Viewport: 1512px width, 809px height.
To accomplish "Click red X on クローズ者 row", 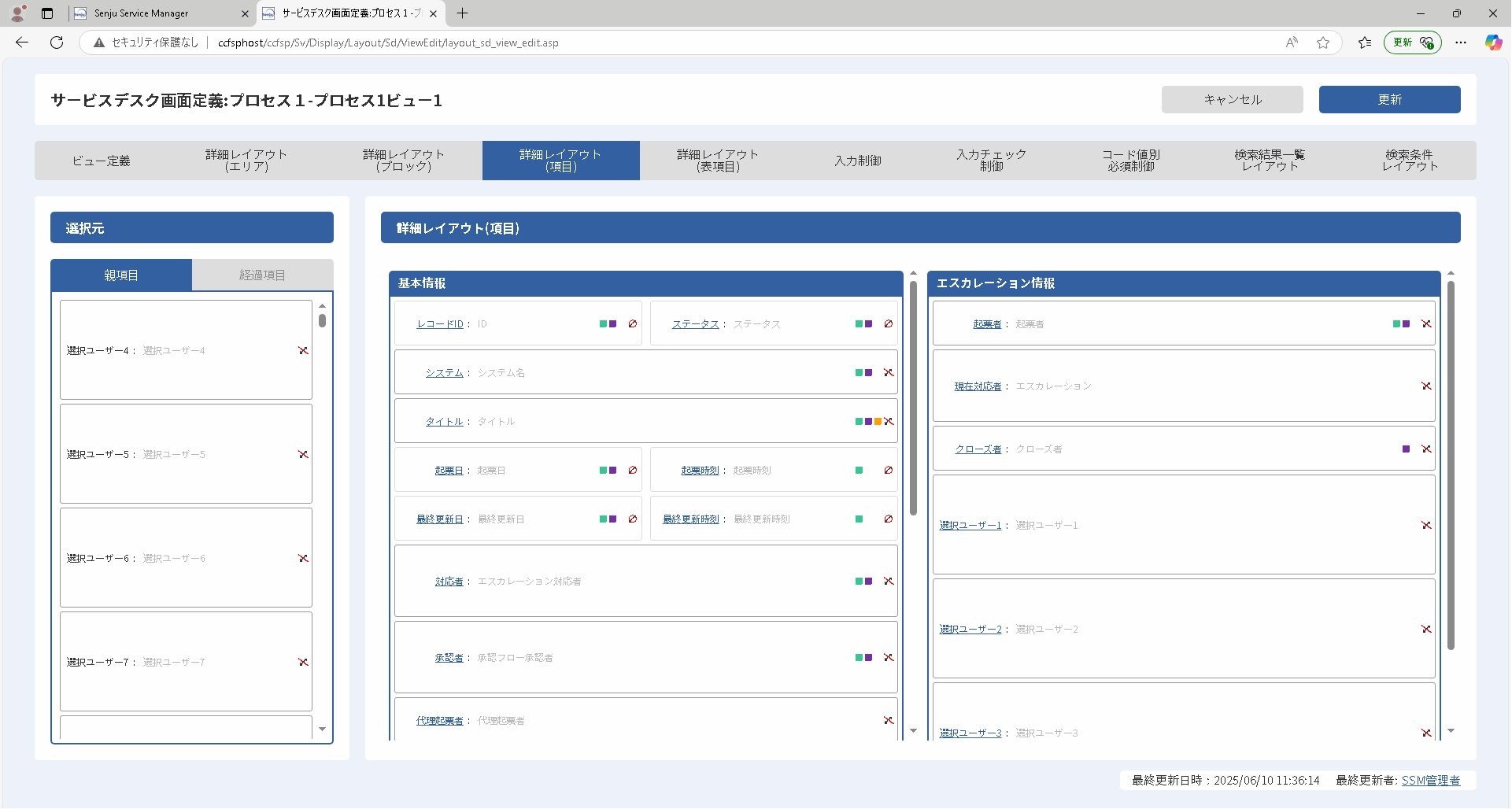I will tap(1426, 449).
